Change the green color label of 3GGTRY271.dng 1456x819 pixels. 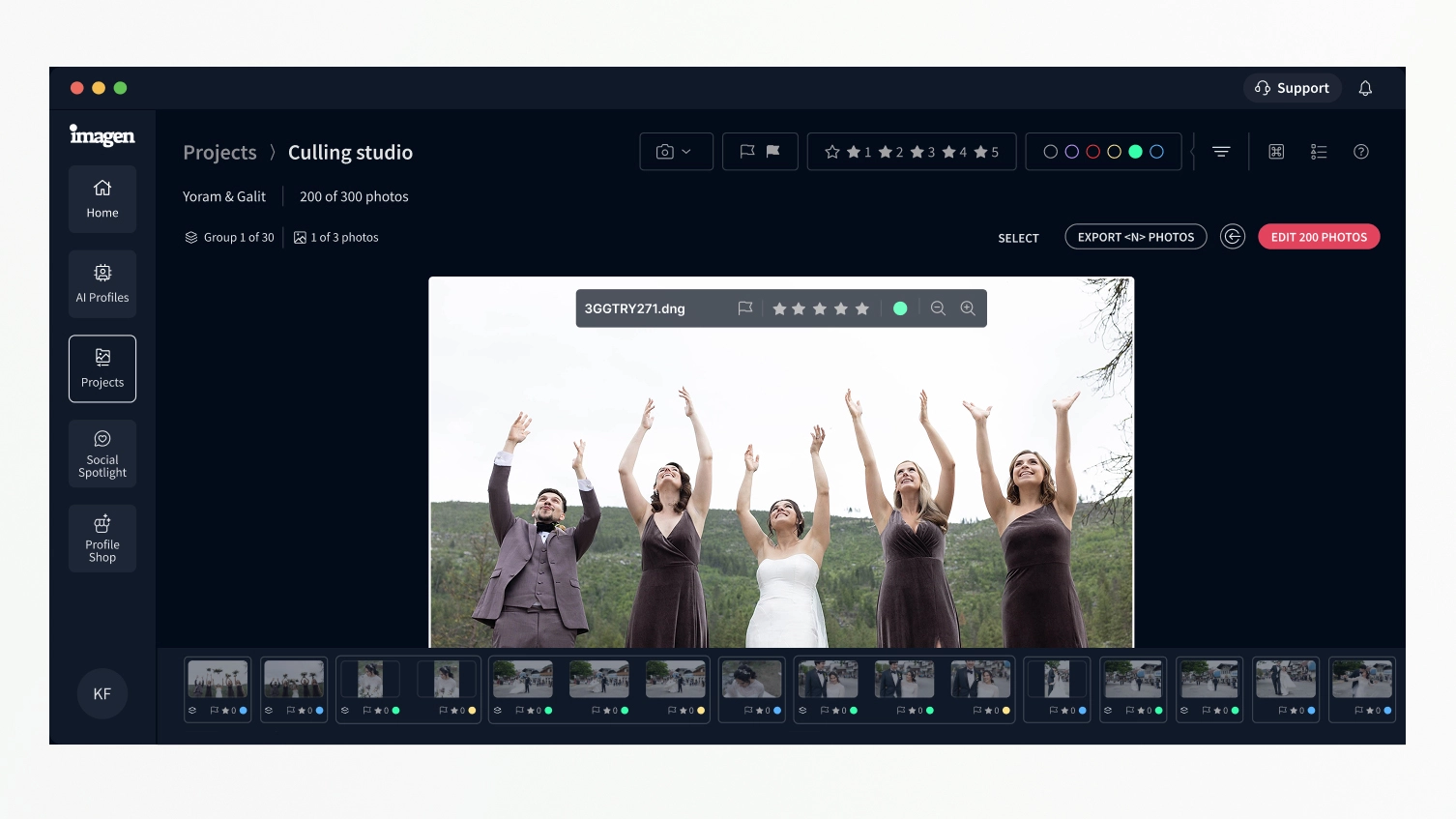(900, 308)
